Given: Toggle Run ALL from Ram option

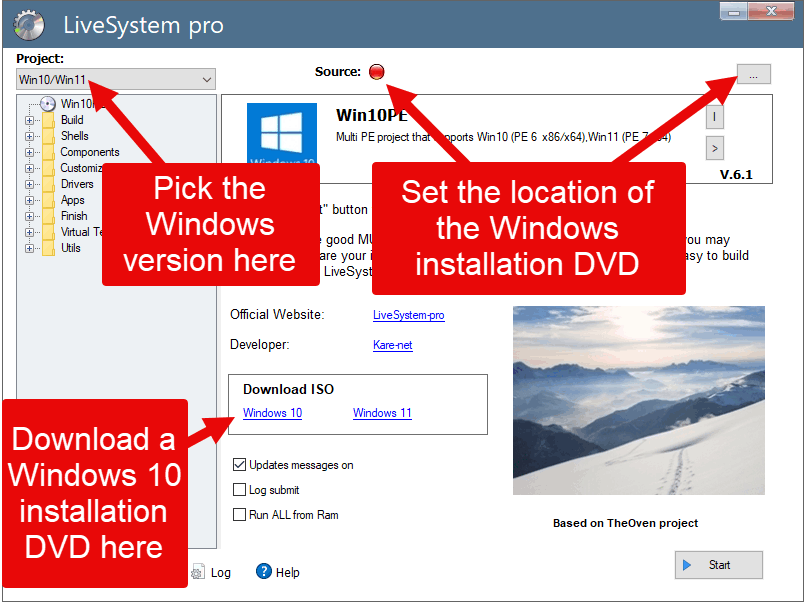Looking at the screenshot, I should (x=237, y=515).
